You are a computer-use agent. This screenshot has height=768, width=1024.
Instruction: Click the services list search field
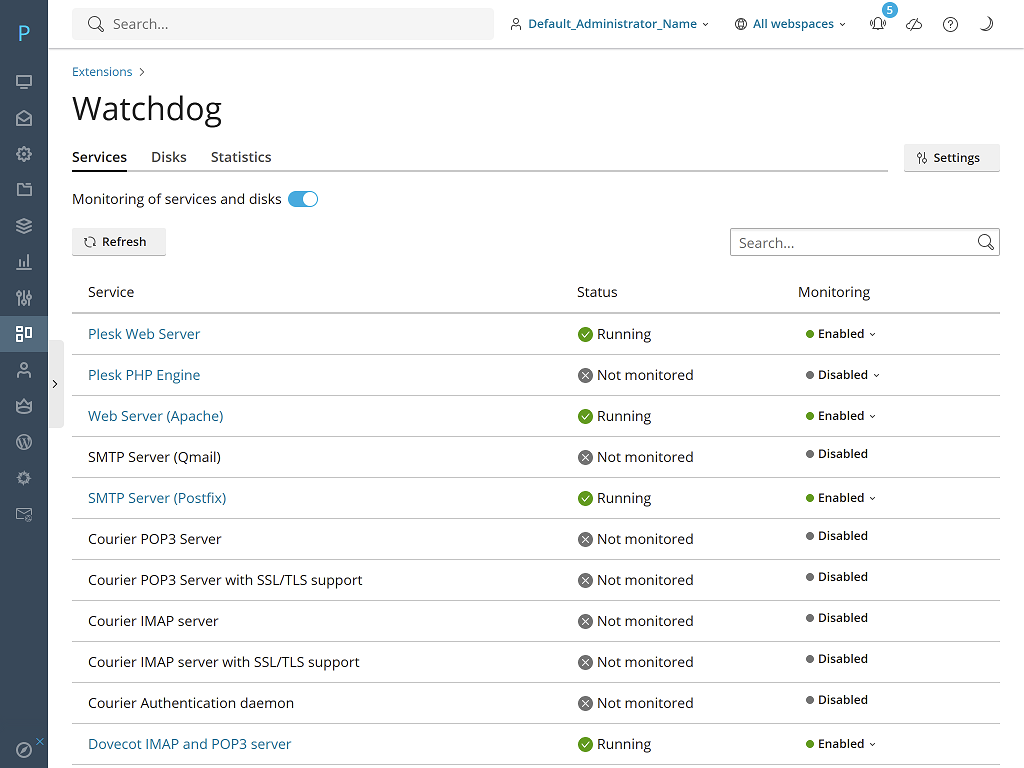(x=853, y=243)
